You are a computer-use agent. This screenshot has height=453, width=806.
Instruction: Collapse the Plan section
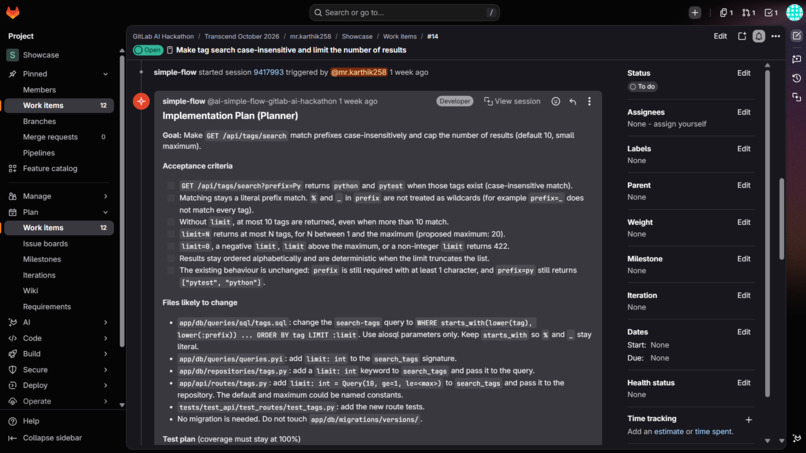105,212
